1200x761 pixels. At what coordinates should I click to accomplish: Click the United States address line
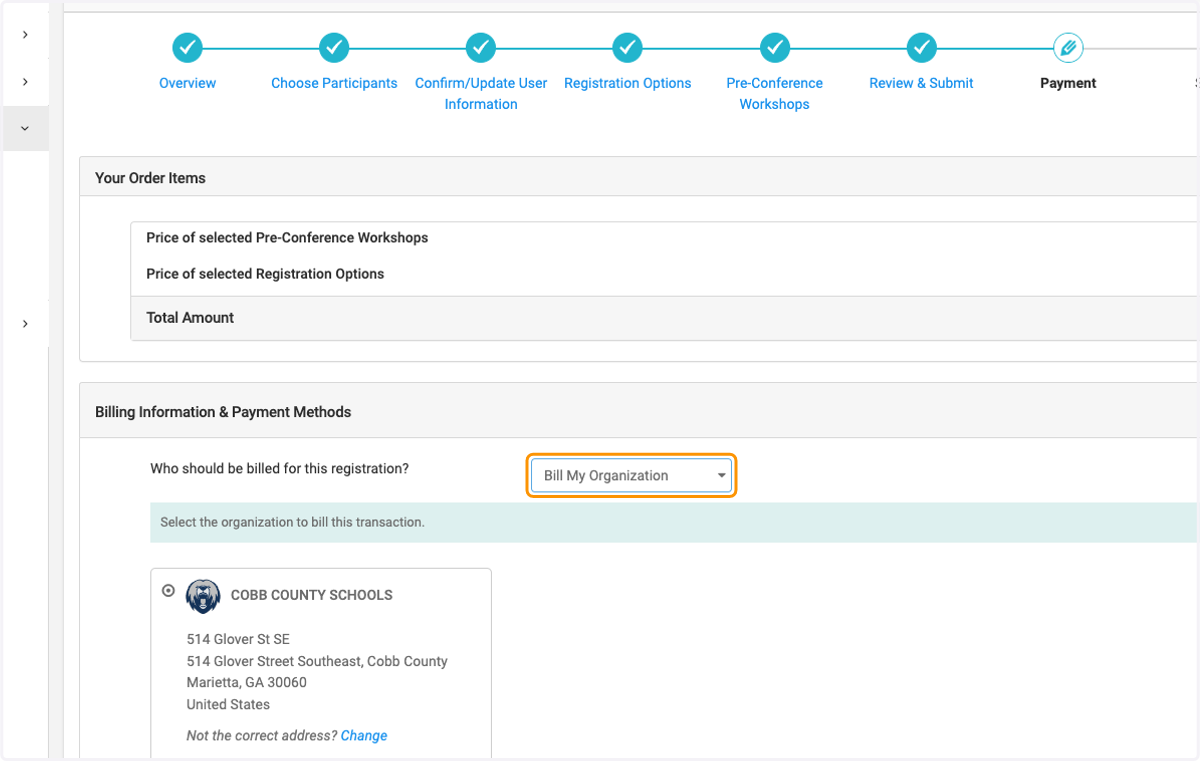pyautogui.click(x=228, y=704)
